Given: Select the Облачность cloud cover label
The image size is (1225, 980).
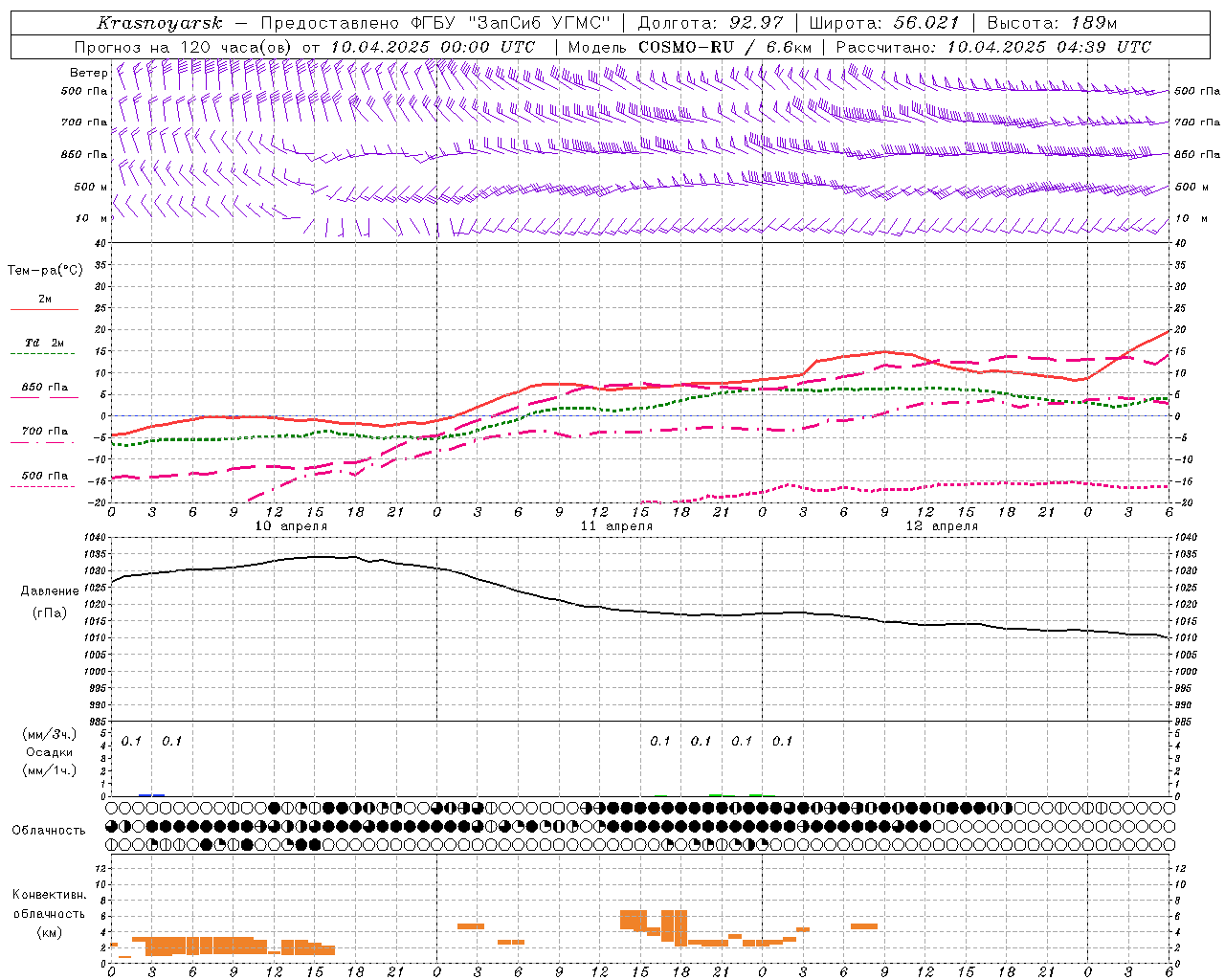Looking at the screenshot, I should [x=49, y=831].
